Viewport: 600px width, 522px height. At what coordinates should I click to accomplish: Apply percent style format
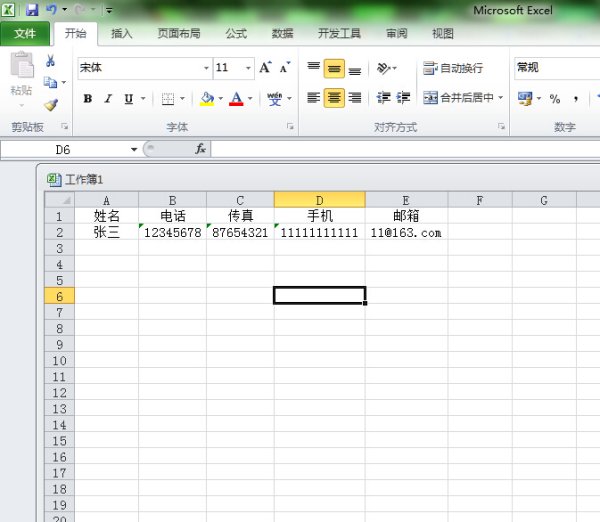coord(555,99)
